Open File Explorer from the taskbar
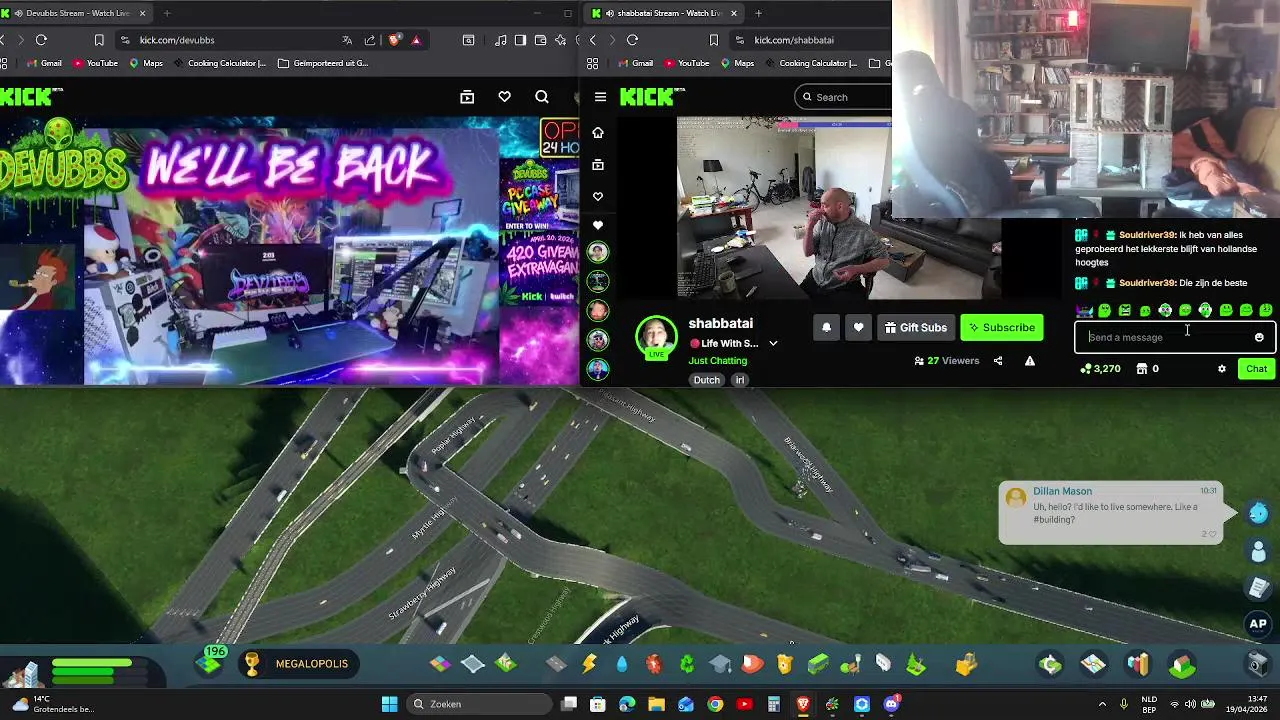 [x=656, y=704]
